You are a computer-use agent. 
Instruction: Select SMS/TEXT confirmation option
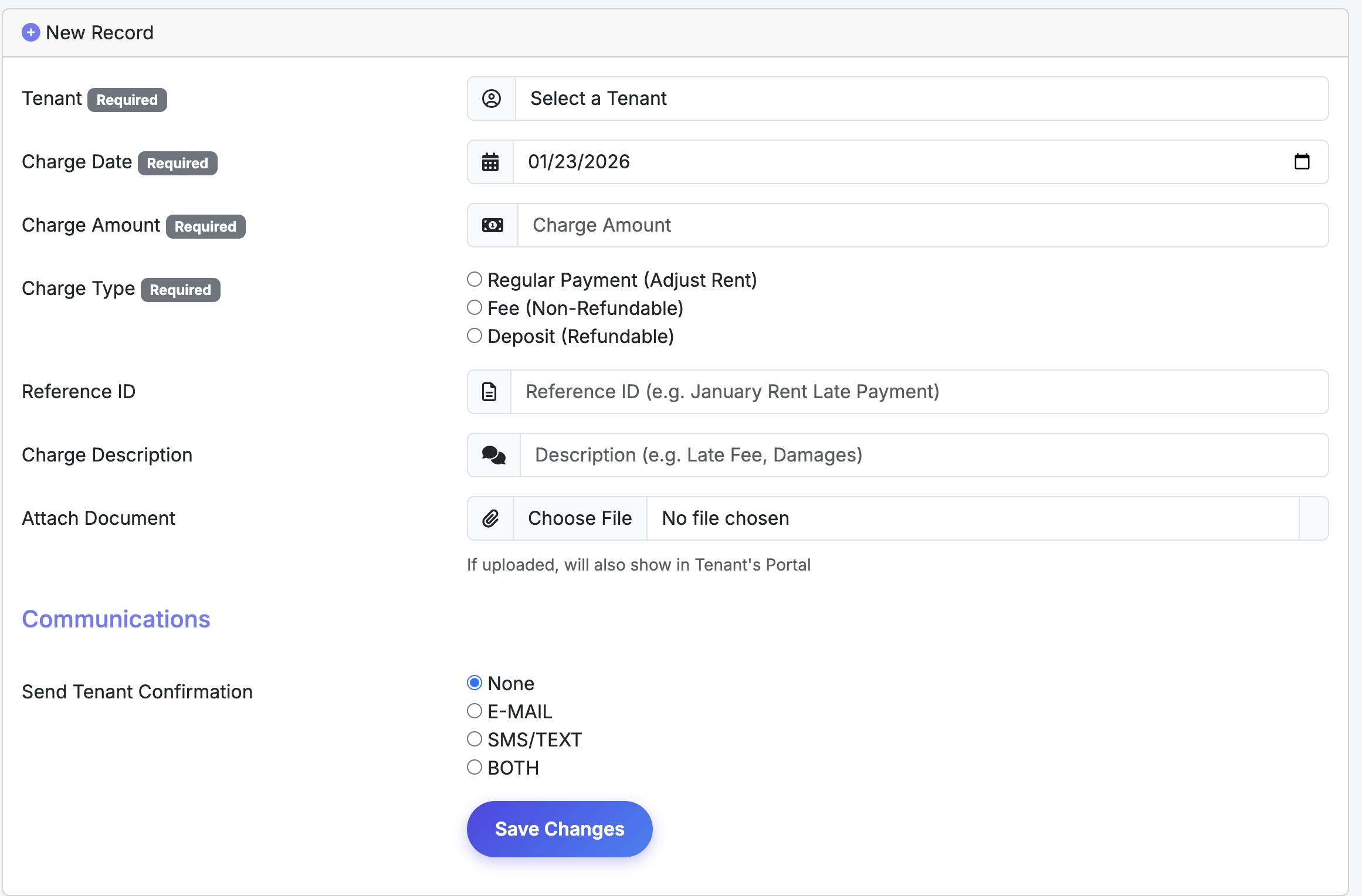click(x=475, y=739)
